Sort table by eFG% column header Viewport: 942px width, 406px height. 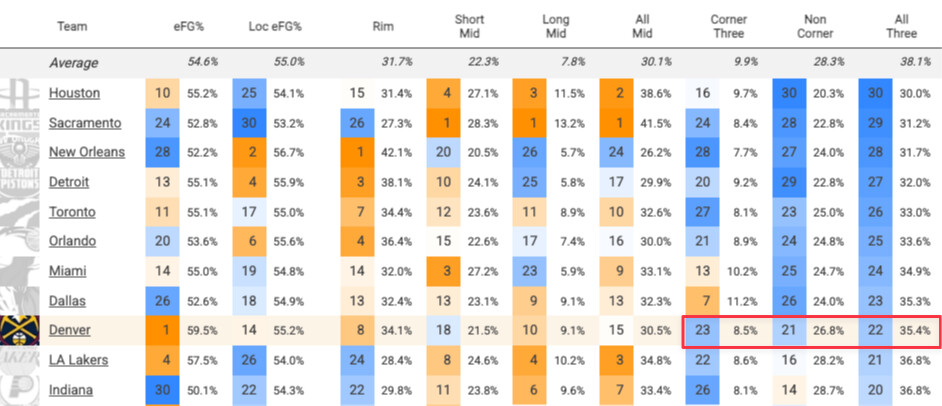[x=187, y=26]
